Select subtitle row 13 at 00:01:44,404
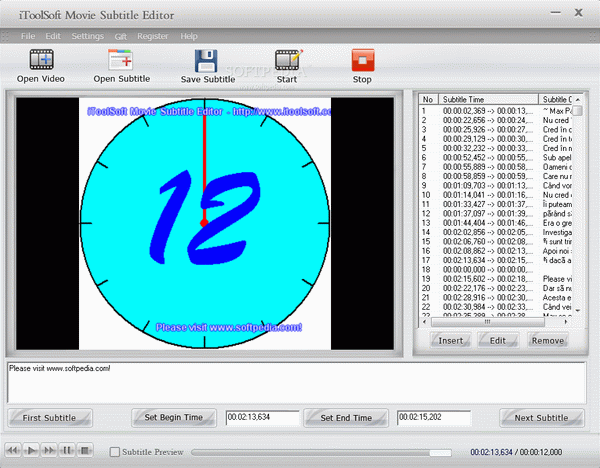 tap(496, 223)
